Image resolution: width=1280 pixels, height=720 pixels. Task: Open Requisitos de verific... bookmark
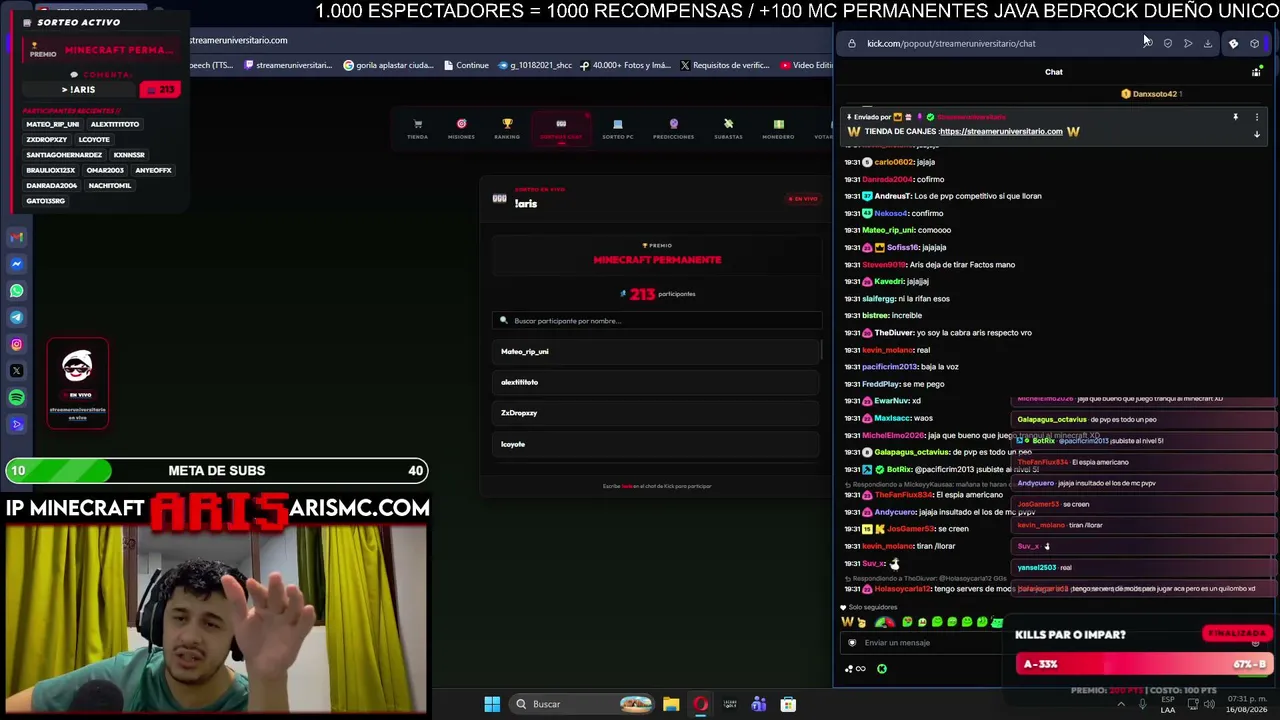(x=725, y=65)
